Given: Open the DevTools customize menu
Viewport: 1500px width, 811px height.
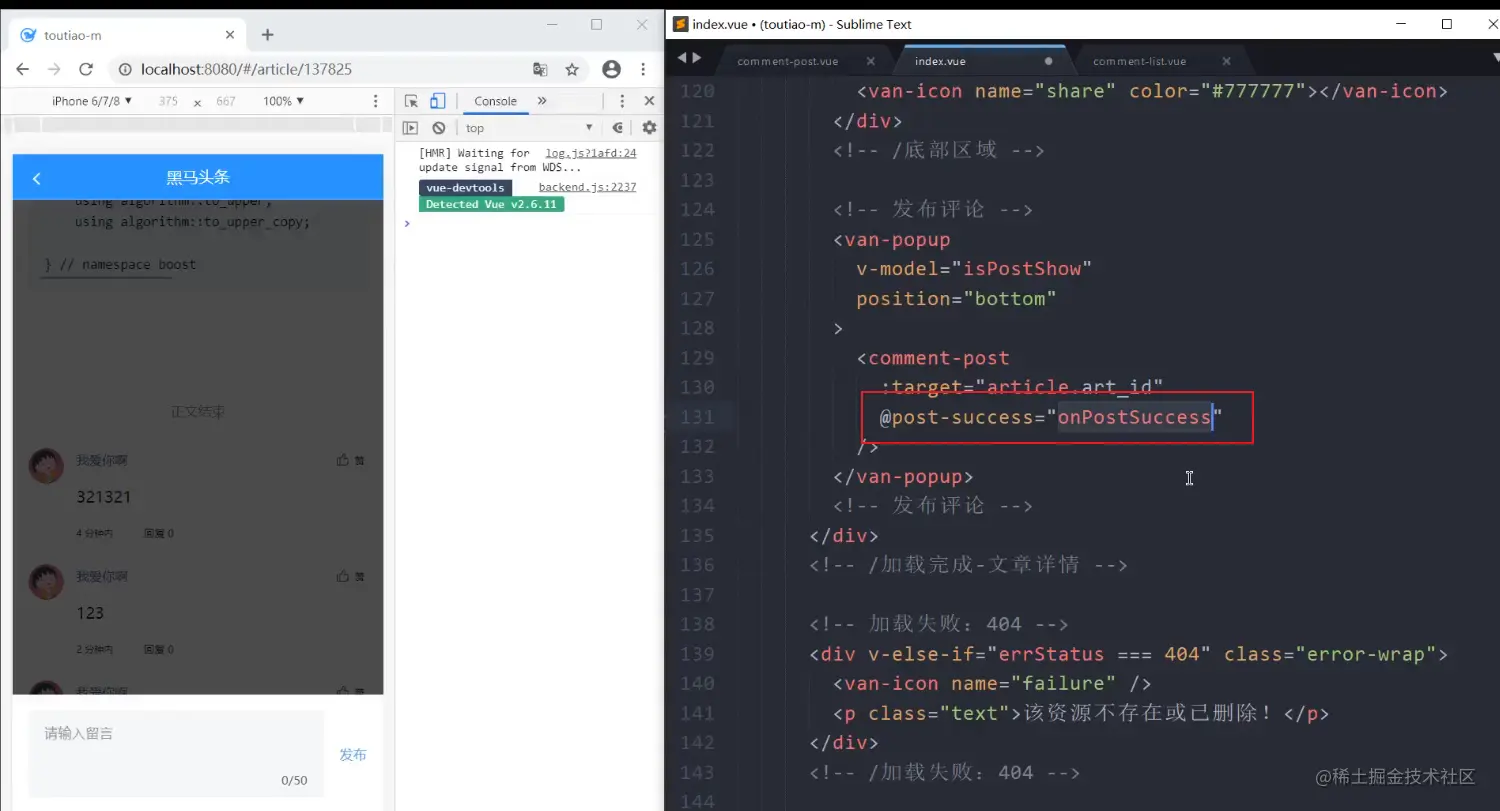Looking at the screenshot, I should click(622, 101).
